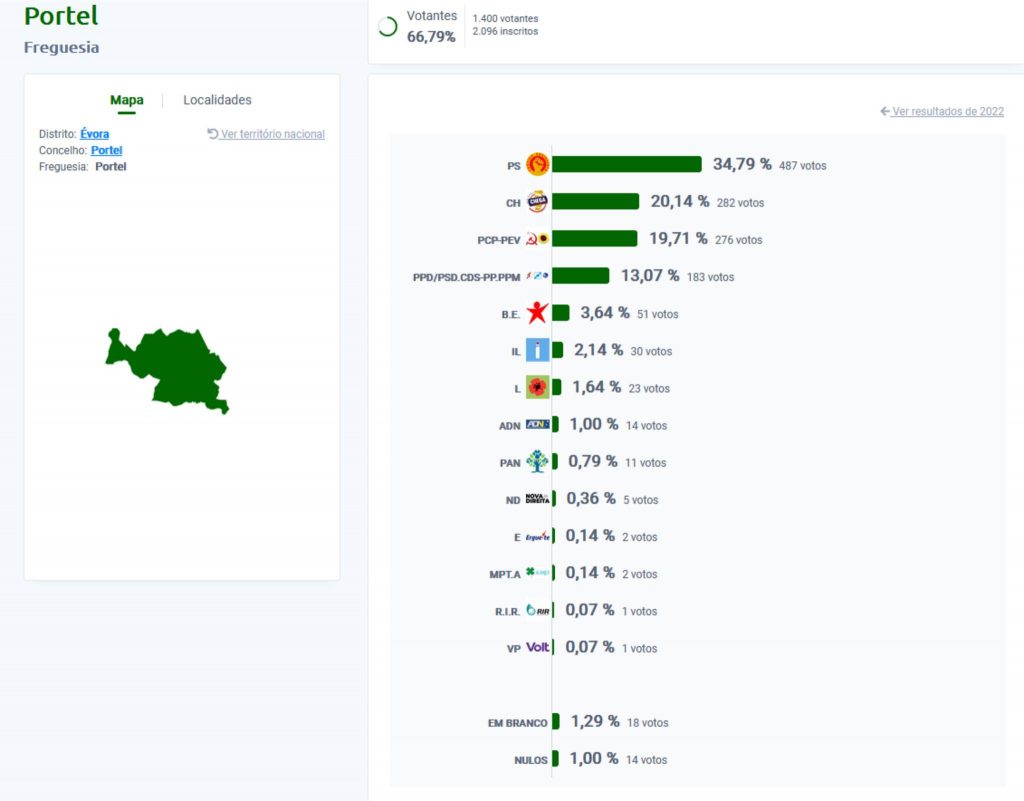Click the PS party rose-fist logo
Viewport: 1024px width, 801px height.
click(537, 164)
